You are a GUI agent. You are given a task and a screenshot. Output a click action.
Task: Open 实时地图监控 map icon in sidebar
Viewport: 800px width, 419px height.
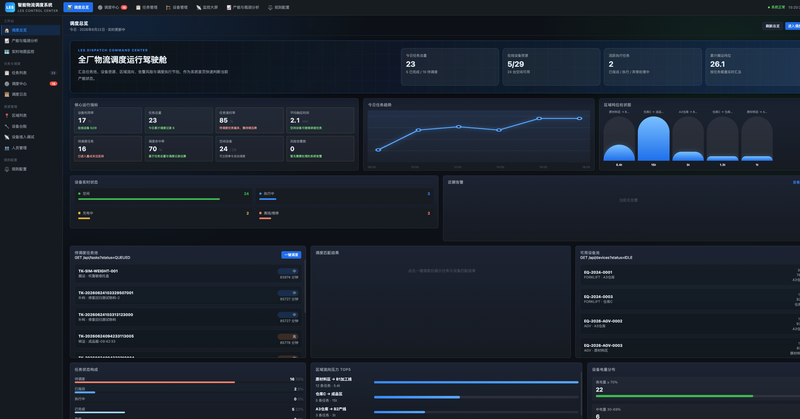pos(7,52)
